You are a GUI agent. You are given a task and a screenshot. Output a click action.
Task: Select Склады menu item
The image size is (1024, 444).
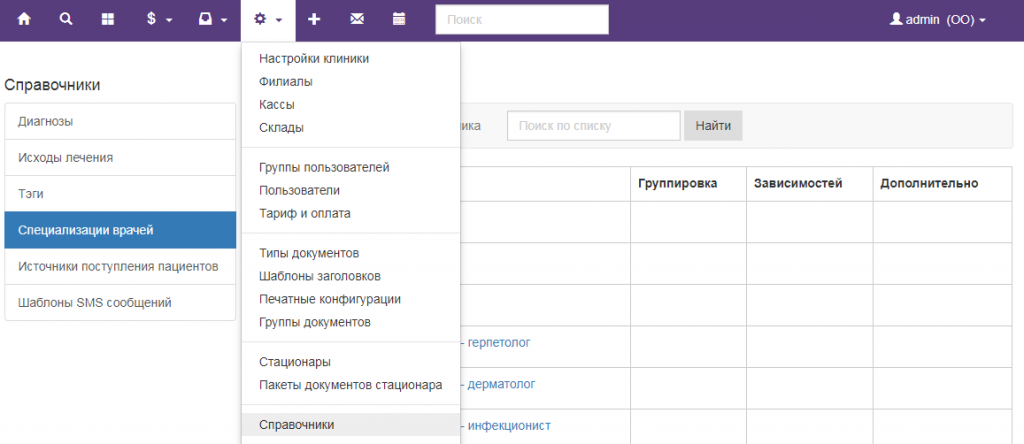[351, 127]
